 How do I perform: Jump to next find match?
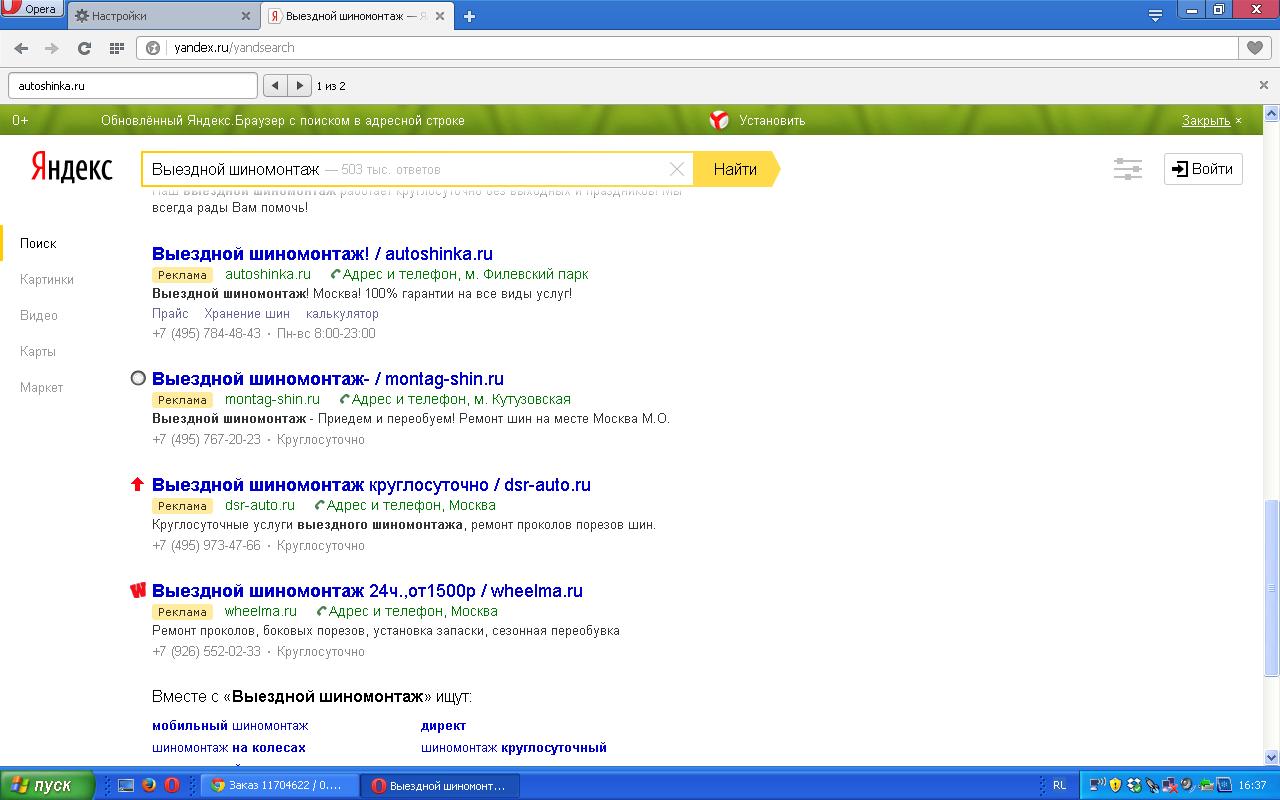point(299,86)
